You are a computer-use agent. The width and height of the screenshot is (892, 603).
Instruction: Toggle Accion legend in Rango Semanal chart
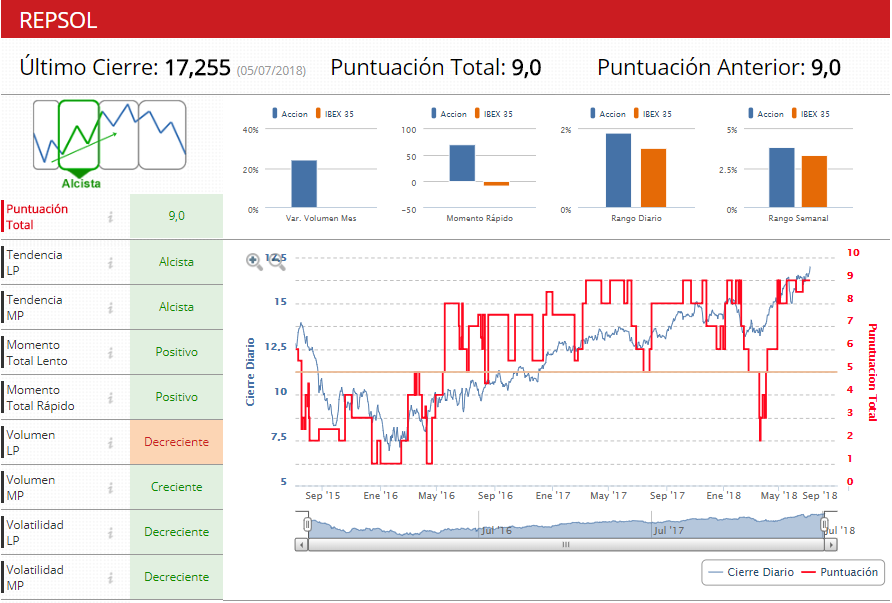coord(766,114)
